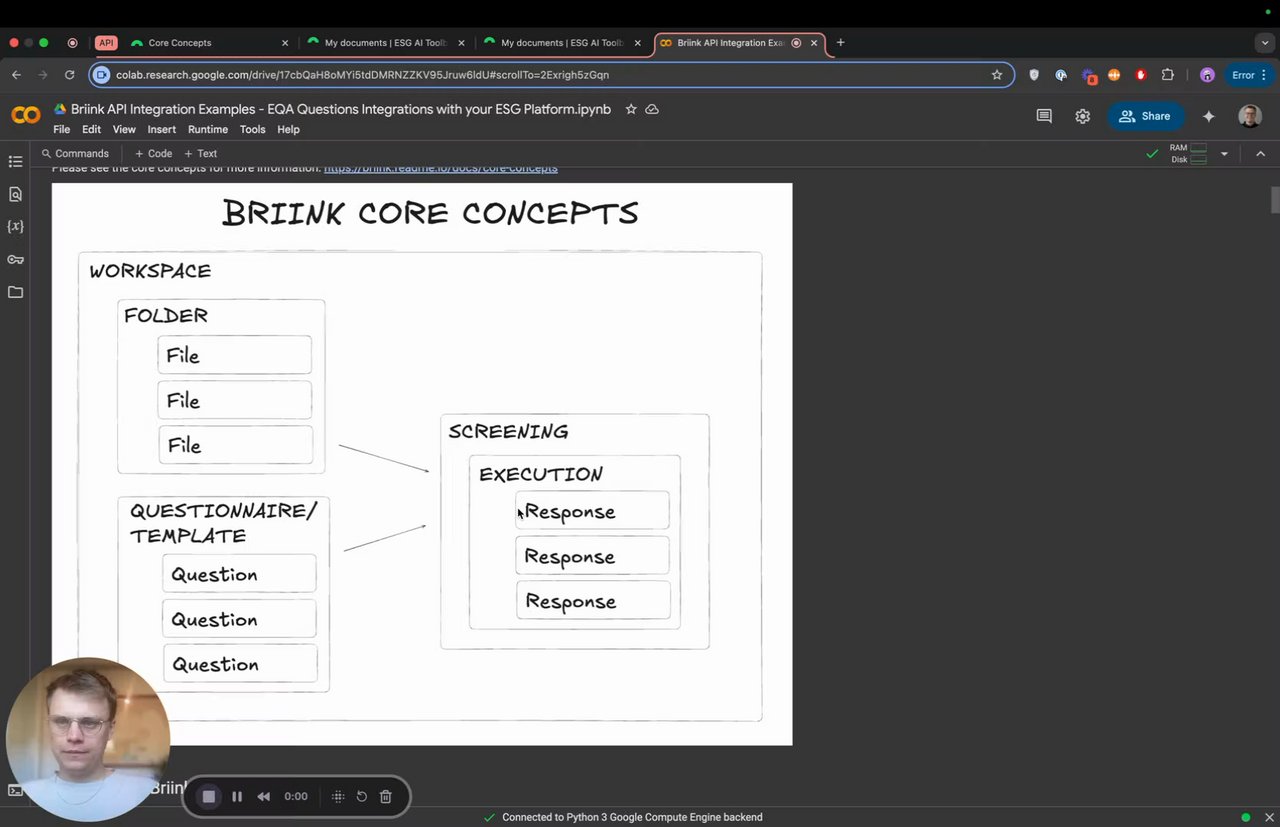Open the Commands search button
The image size is (1280, 827).
pyautogui.click(x=75, y=154)
